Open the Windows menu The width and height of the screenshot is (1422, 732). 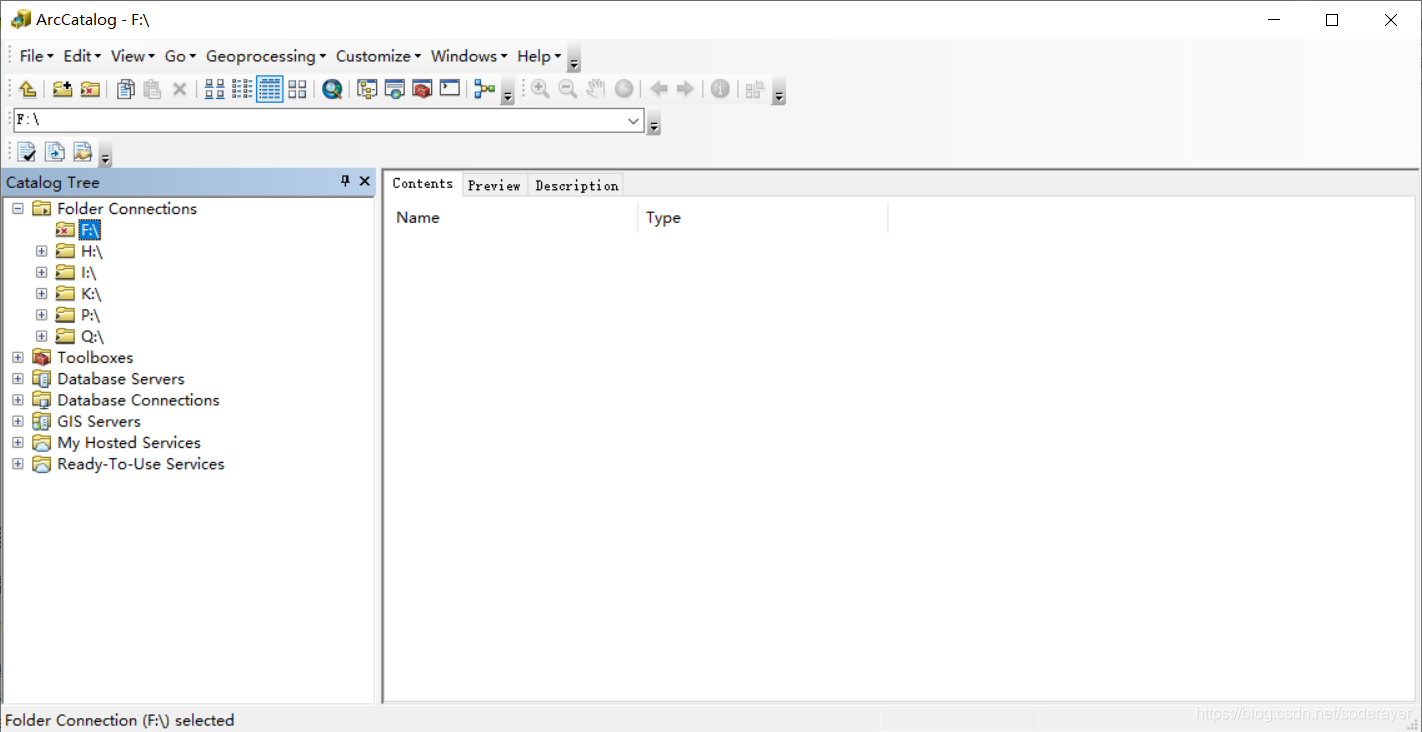(469, 56)
